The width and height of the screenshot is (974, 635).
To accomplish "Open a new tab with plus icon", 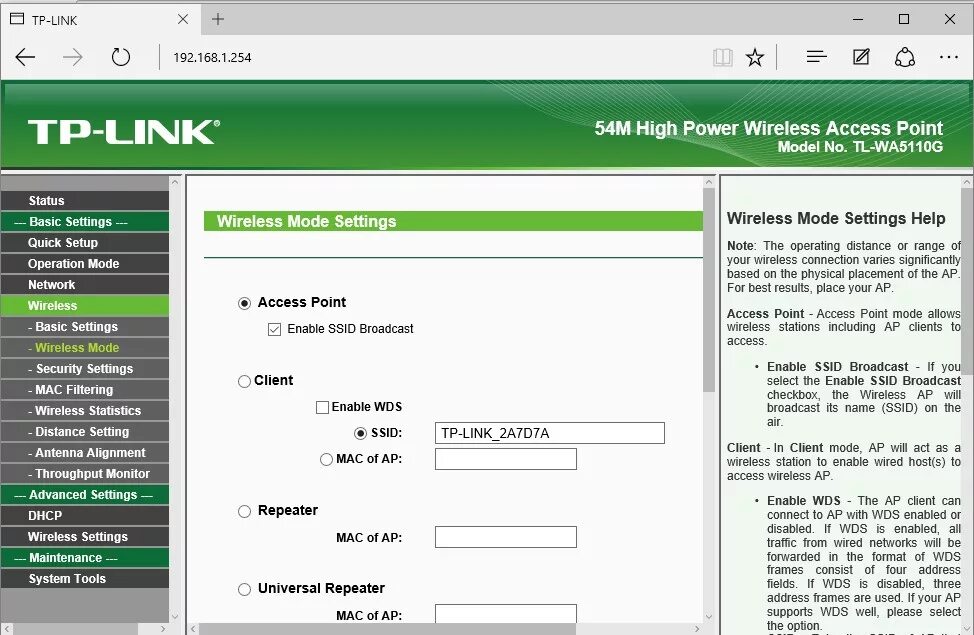I will coord(217,19).
